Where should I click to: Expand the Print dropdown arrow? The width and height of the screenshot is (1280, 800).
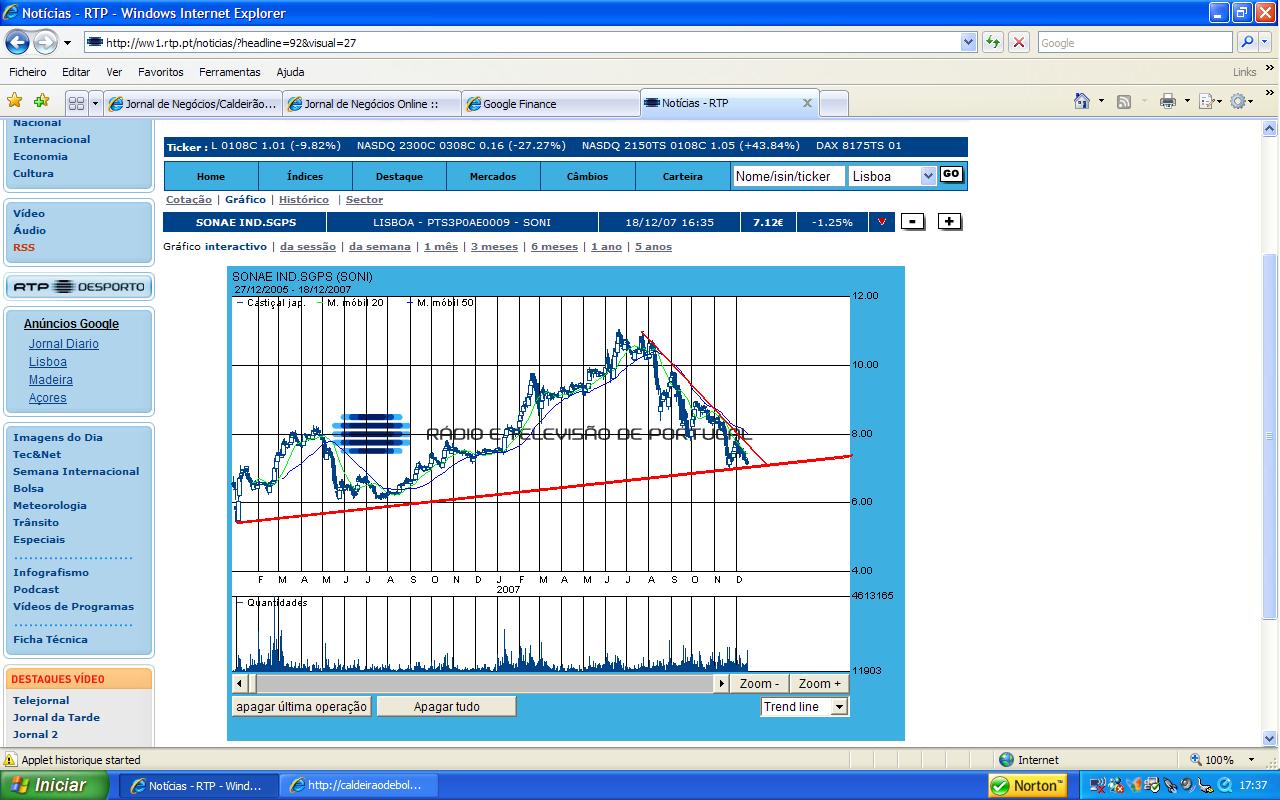1187,101
